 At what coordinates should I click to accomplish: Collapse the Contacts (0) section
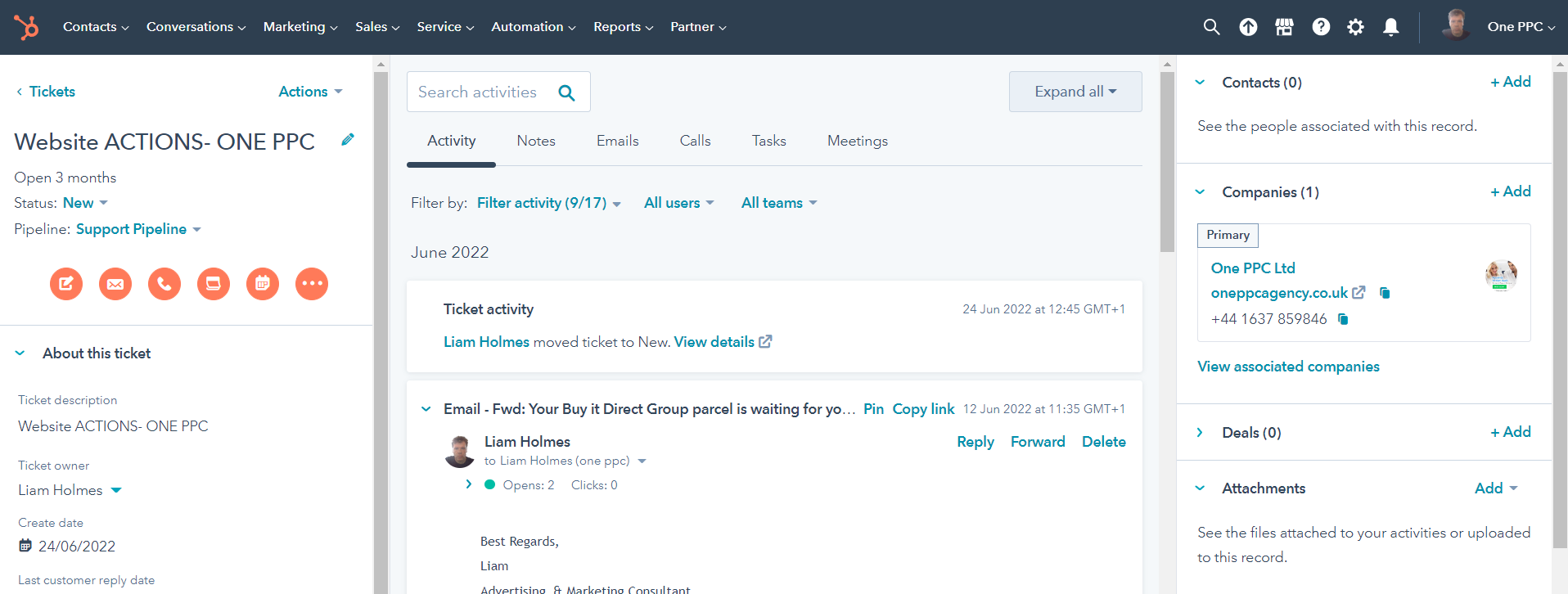coord(1200,82)
